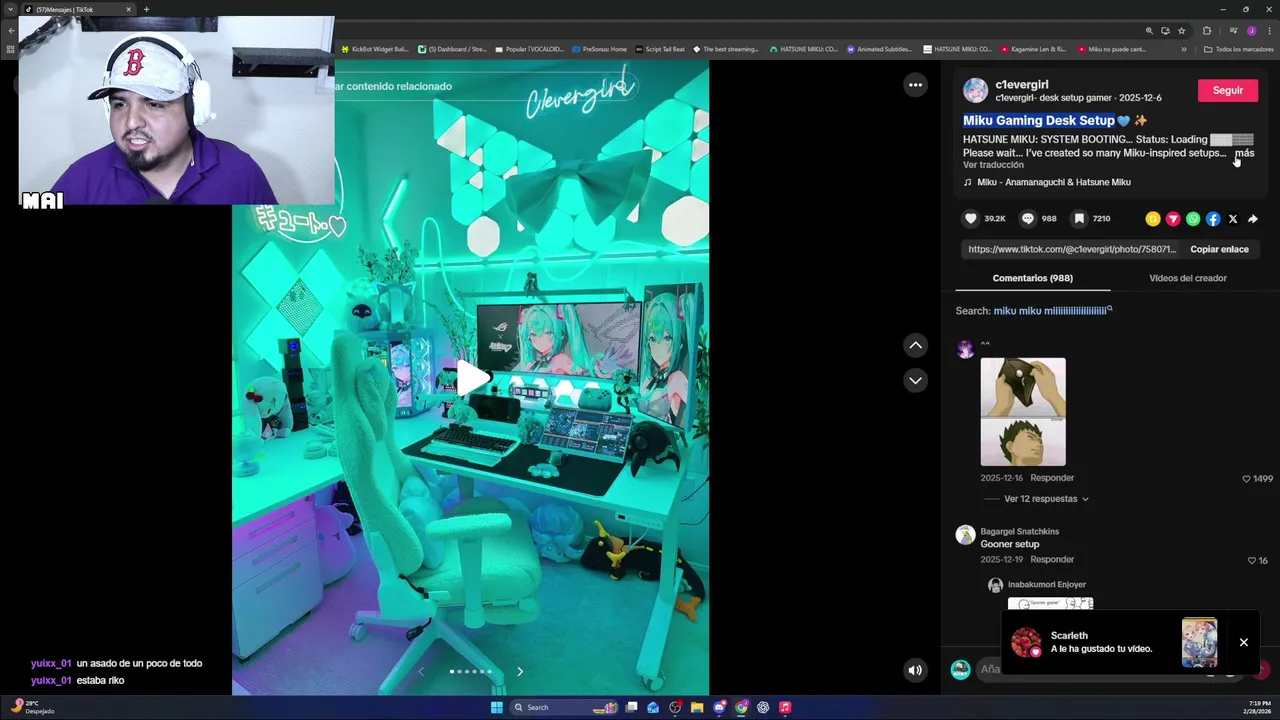Open the three-dots menu above the video
Viewport: 1280px width, 720px height.
coord(915,85)
